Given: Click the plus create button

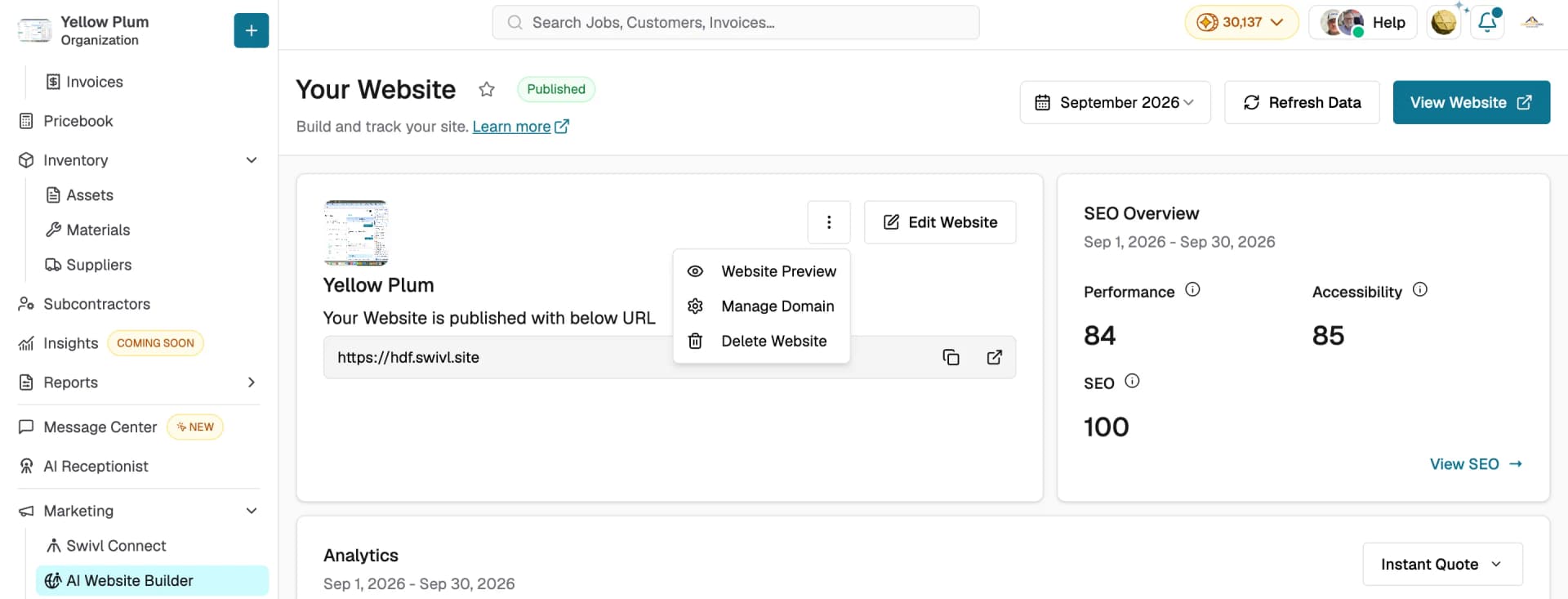Looking at the screenshot, I should (251, 30).
